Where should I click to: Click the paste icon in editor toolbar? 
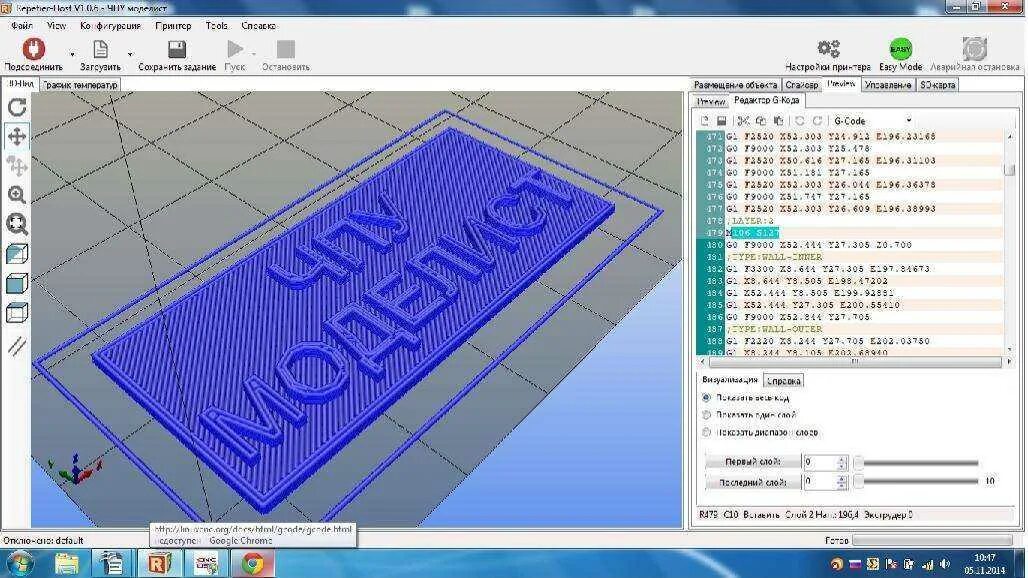tap(778, 121)
